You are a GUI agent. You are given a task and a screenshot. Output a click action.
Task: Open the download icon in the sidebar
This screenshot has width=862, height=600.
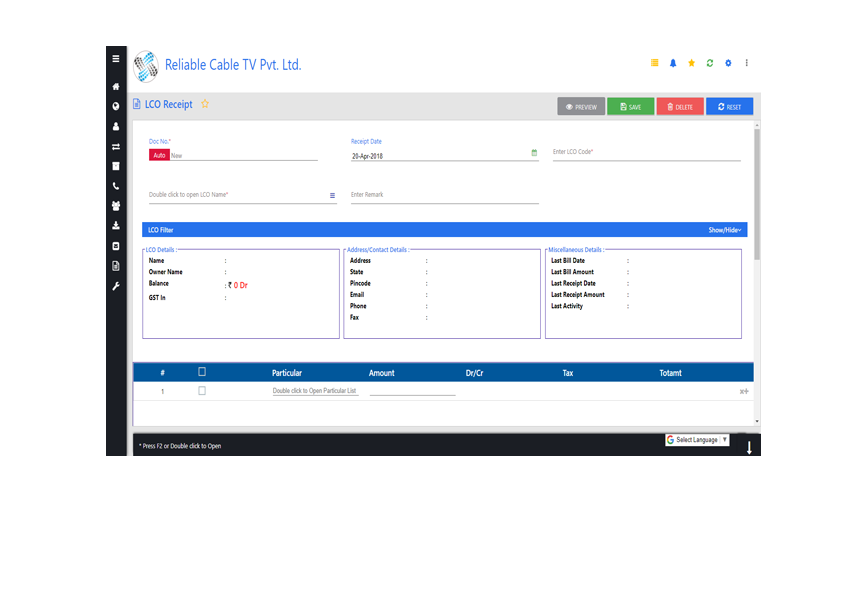click(115, 225)
